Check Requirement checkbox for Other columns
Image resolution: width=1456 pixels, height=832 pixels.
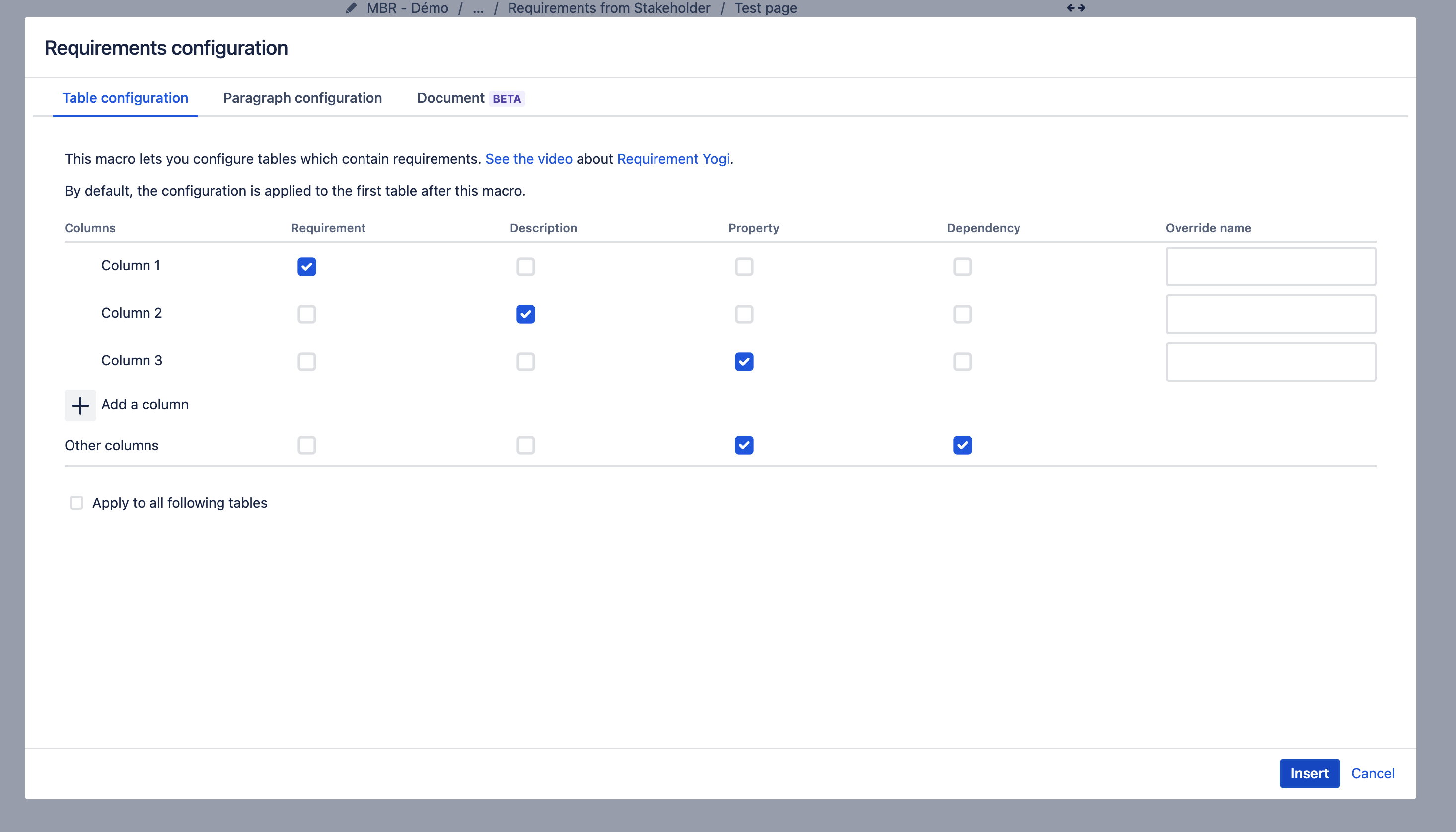coord(307,445)
